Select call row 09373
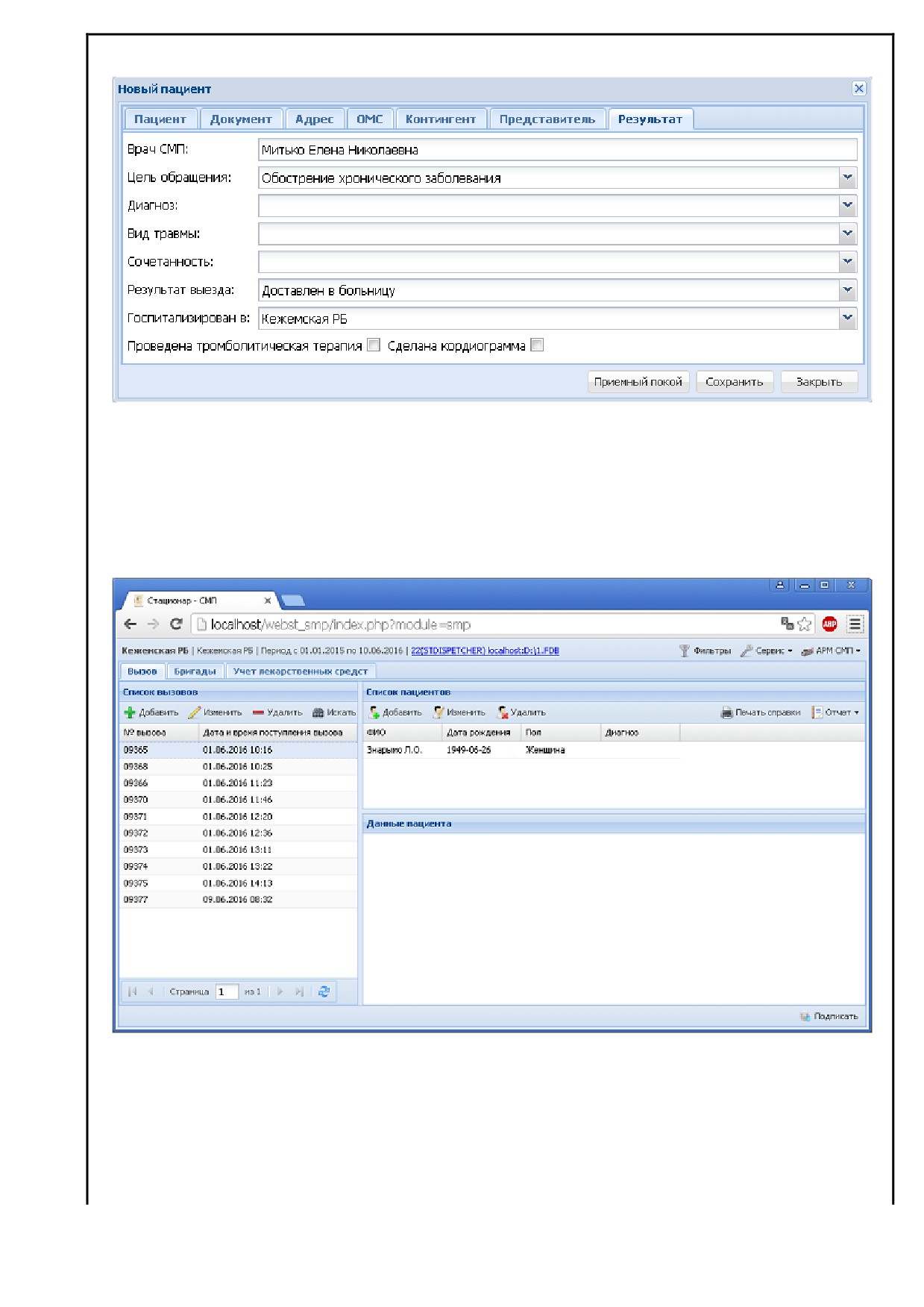The image size is (924, 1307). click(239, 850)
